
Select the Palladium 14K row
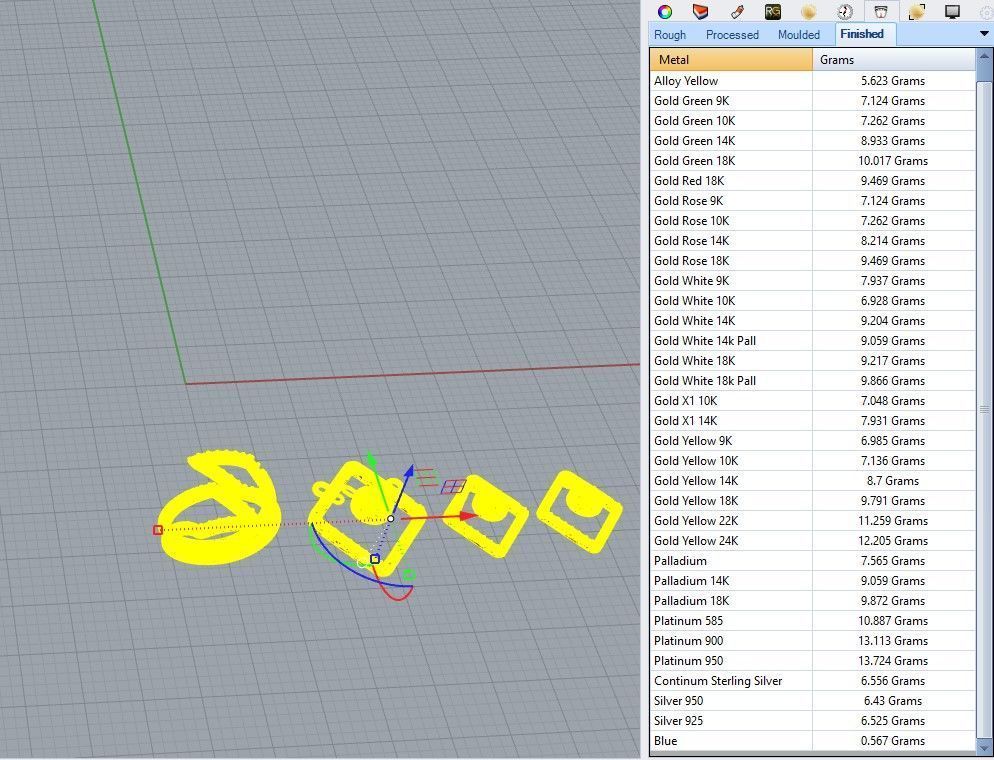(x=812, y=581)
